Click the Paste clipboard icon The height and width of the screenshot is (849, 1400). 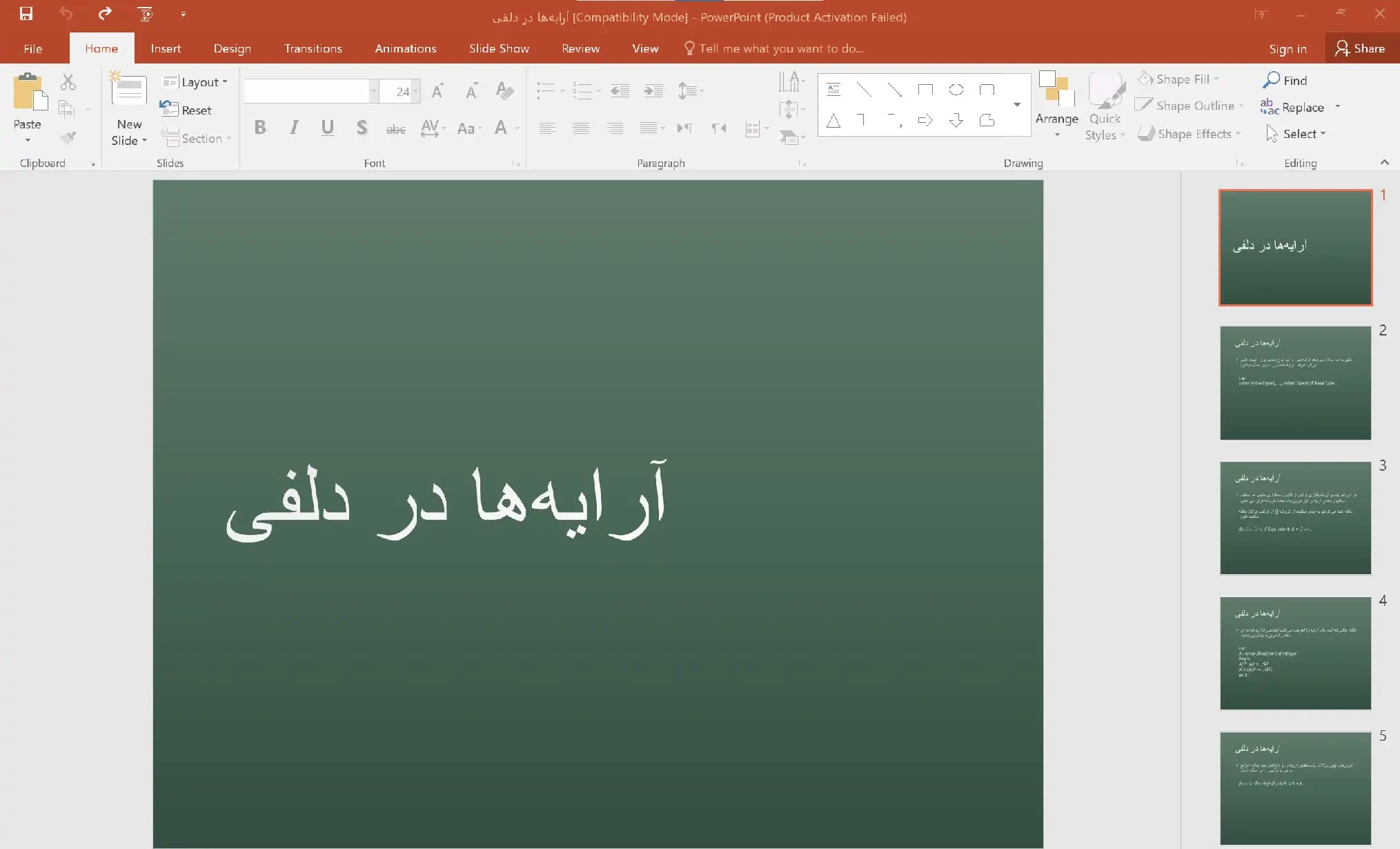click(30, 92)
